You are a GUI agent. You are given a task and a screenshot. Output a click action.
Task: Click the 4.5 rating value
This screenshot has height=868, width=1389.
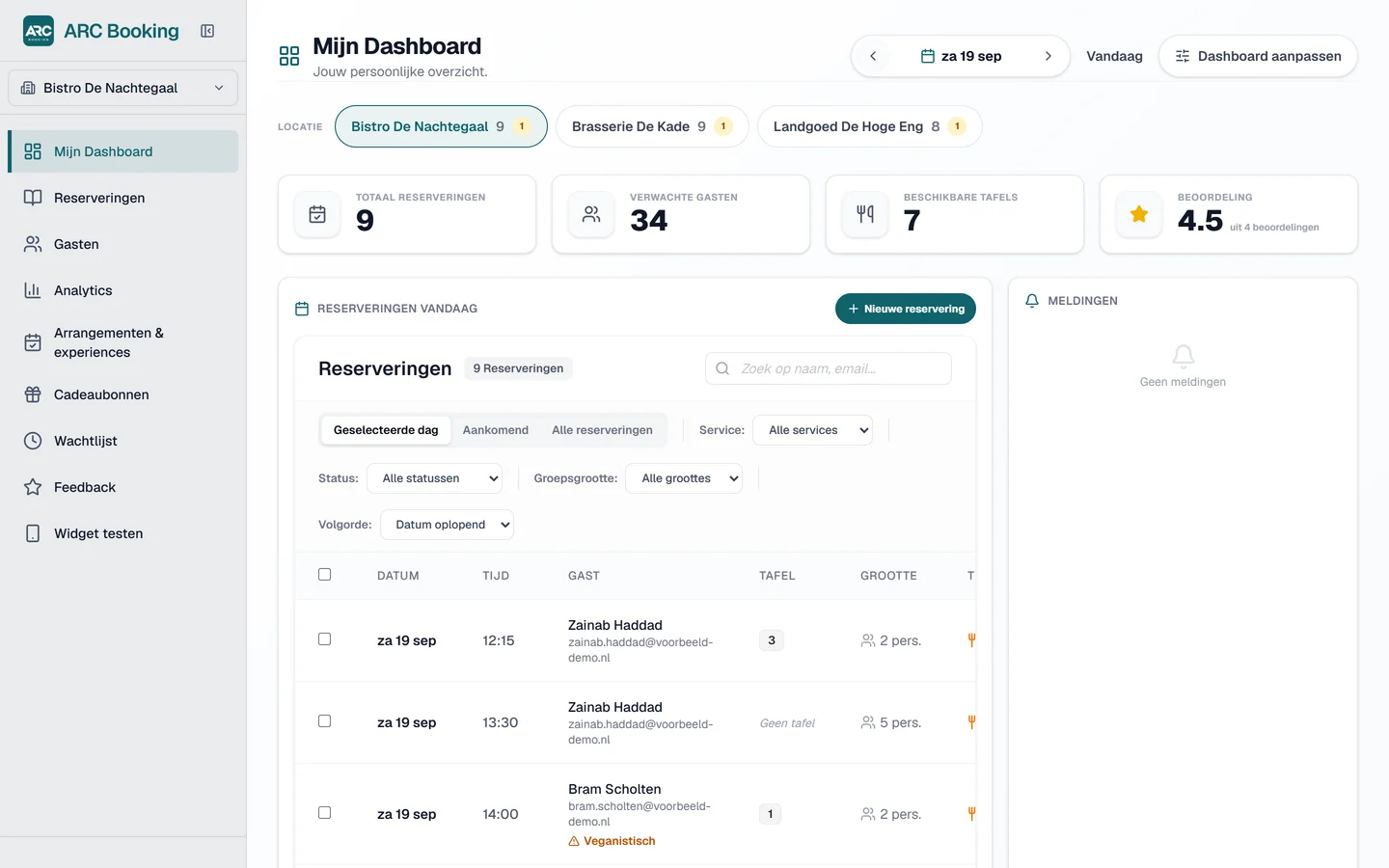tap(1200, 221)
